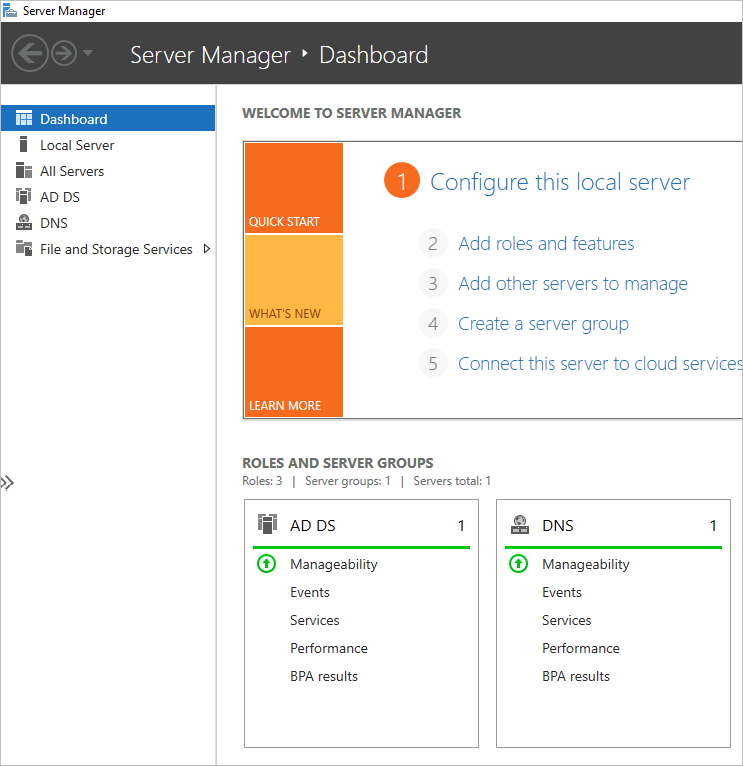Click Connect this server to cloud services

coord(600,363)
